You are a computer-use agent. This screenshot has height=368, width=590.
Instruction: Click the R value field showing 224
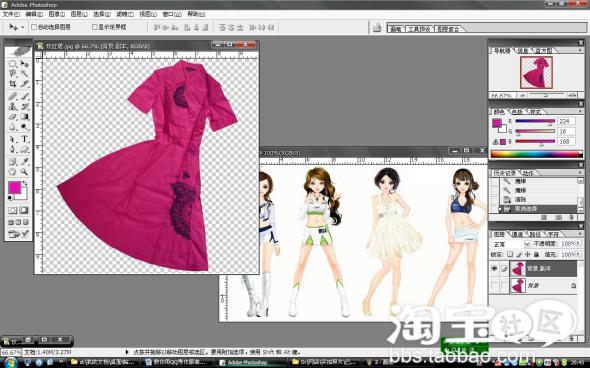tap(566, 121)
